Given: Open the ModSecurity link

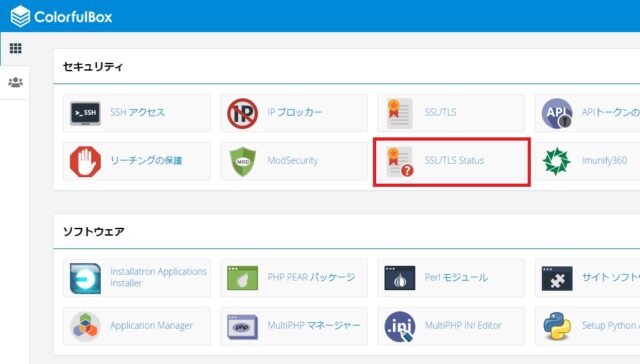Looking at the screenshot, I should (293, 160).
